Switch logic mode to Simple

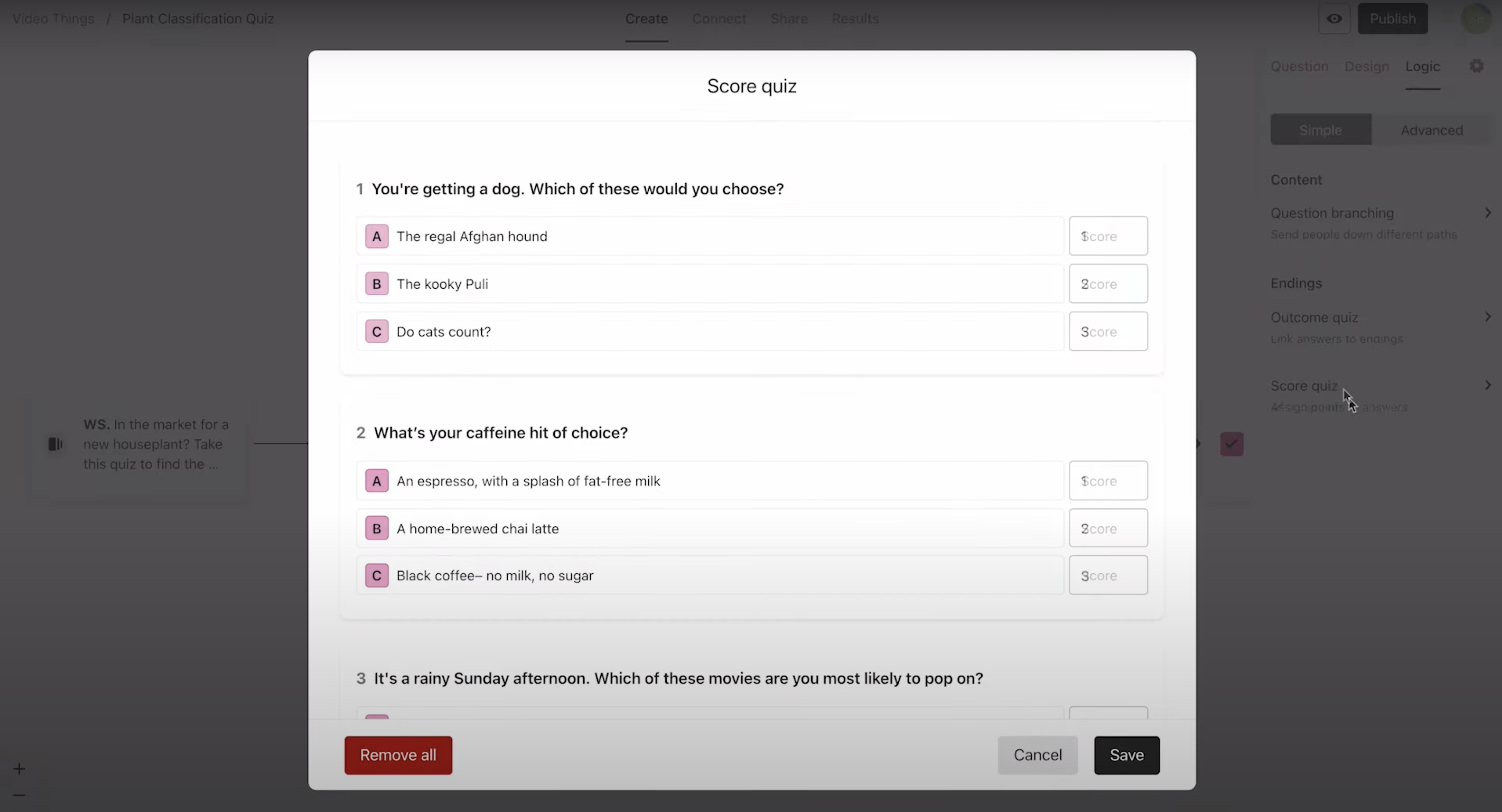click(1320, 130)
